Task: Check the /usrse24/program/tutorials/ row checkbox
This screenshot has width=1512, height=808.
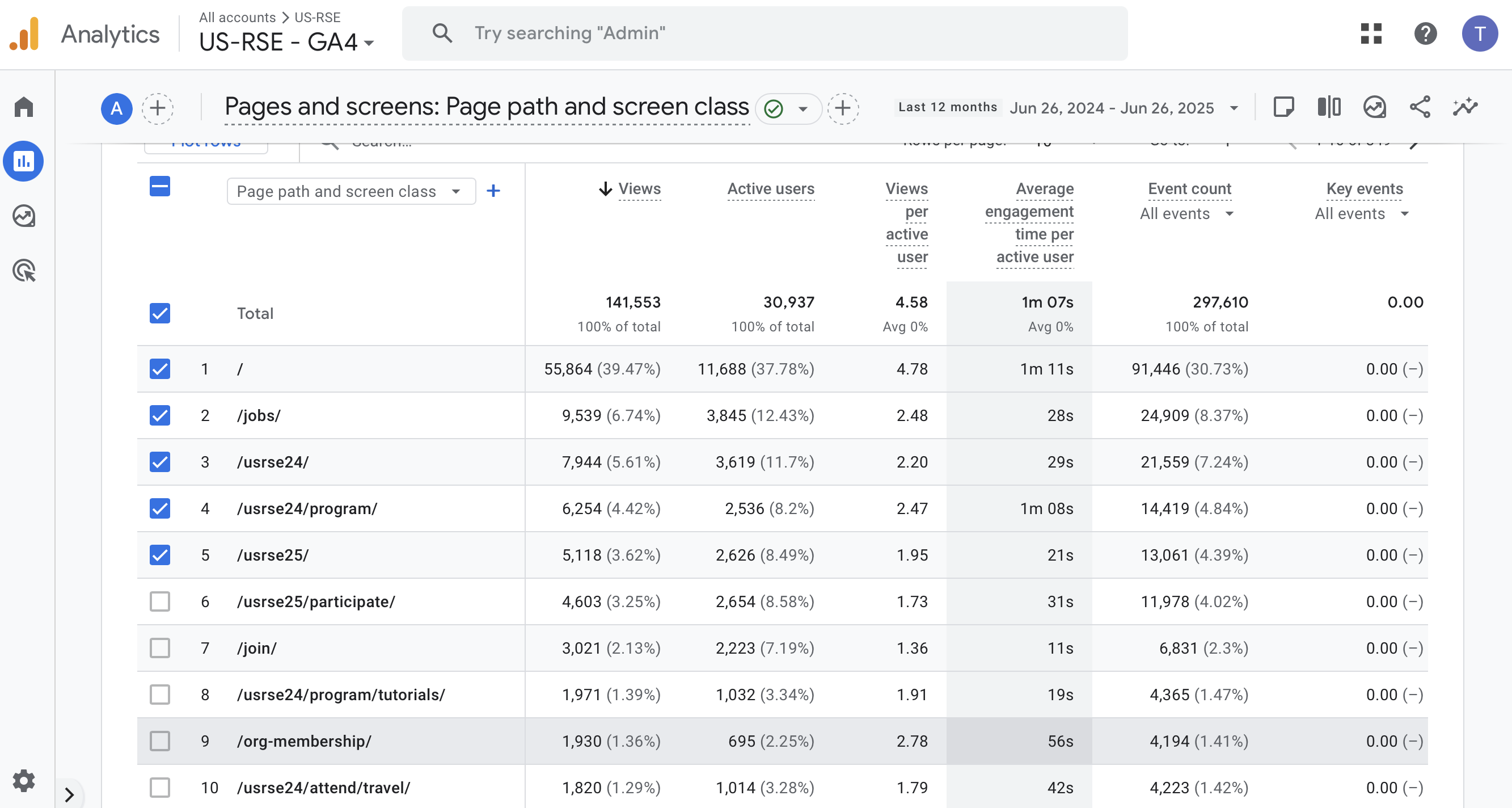Action: (x=160, y=694)
